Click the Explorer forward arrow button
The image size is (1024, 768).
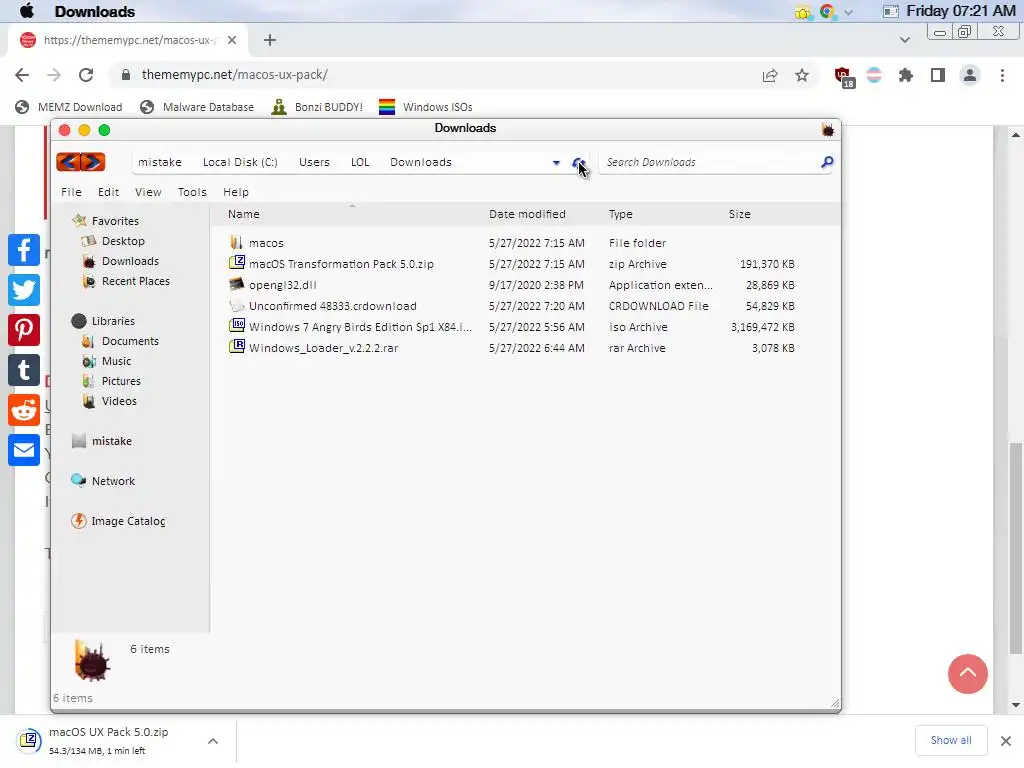click(93, 162)
